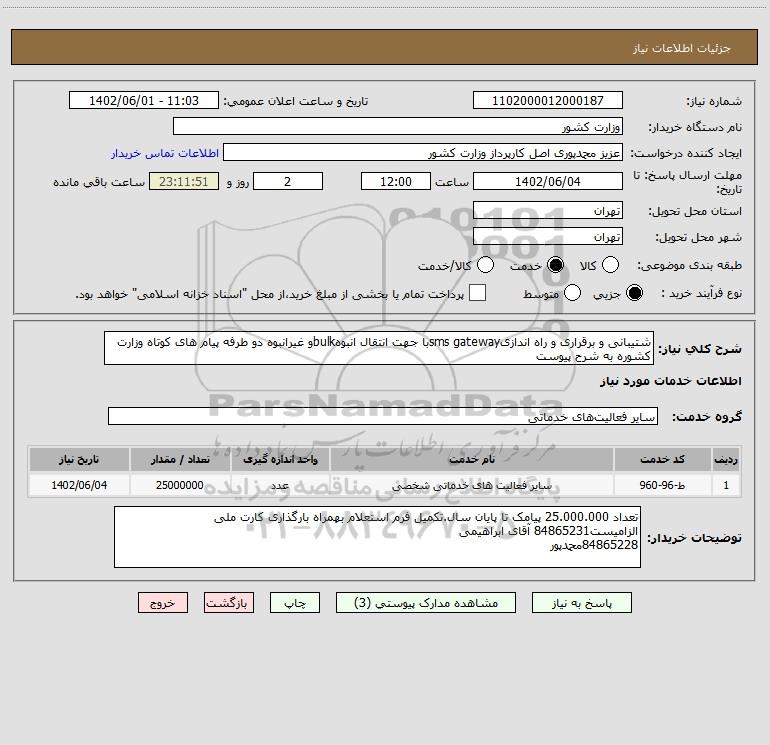Screen dimensions: 770x745
Task: Click the table need-date cell 1402/06/04
Action: (x=79, y=485)
